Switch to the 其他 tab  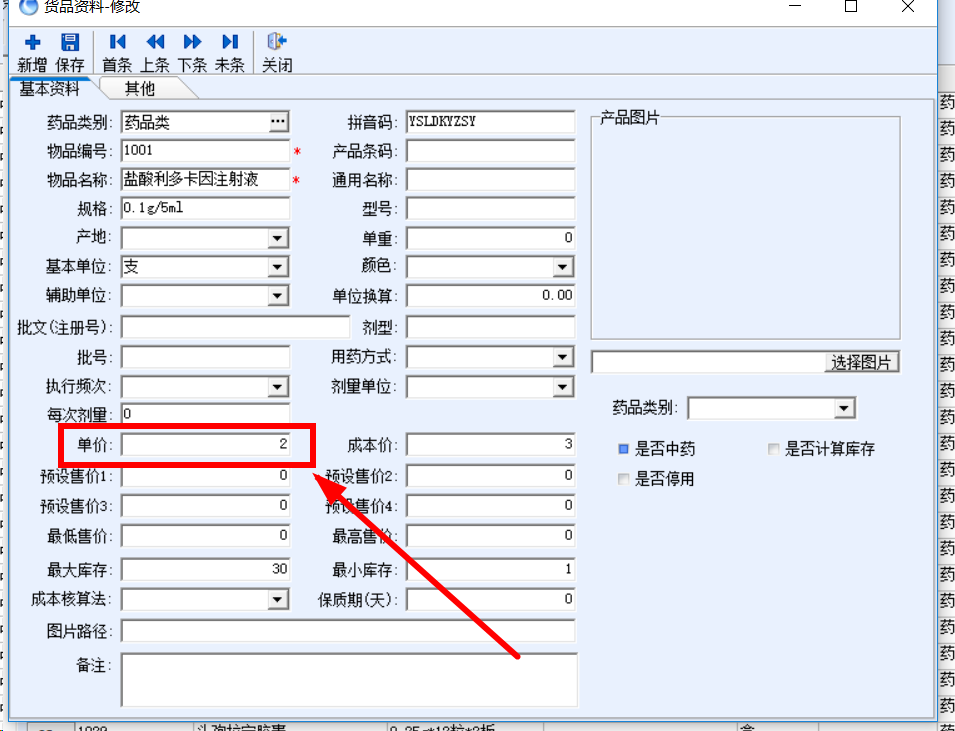[x=140, y=89]
